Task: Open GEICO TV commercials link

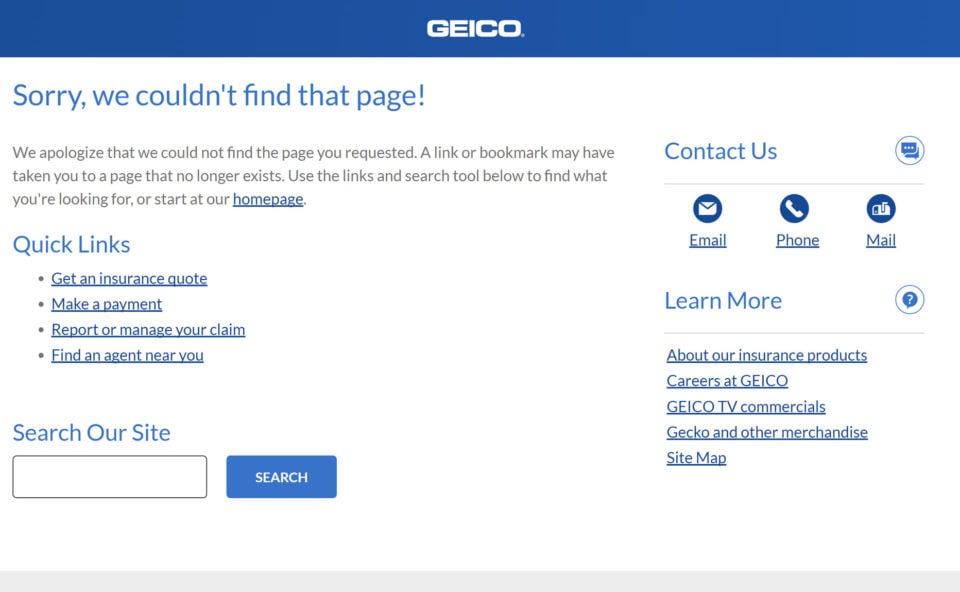Action: click(746, 406)
